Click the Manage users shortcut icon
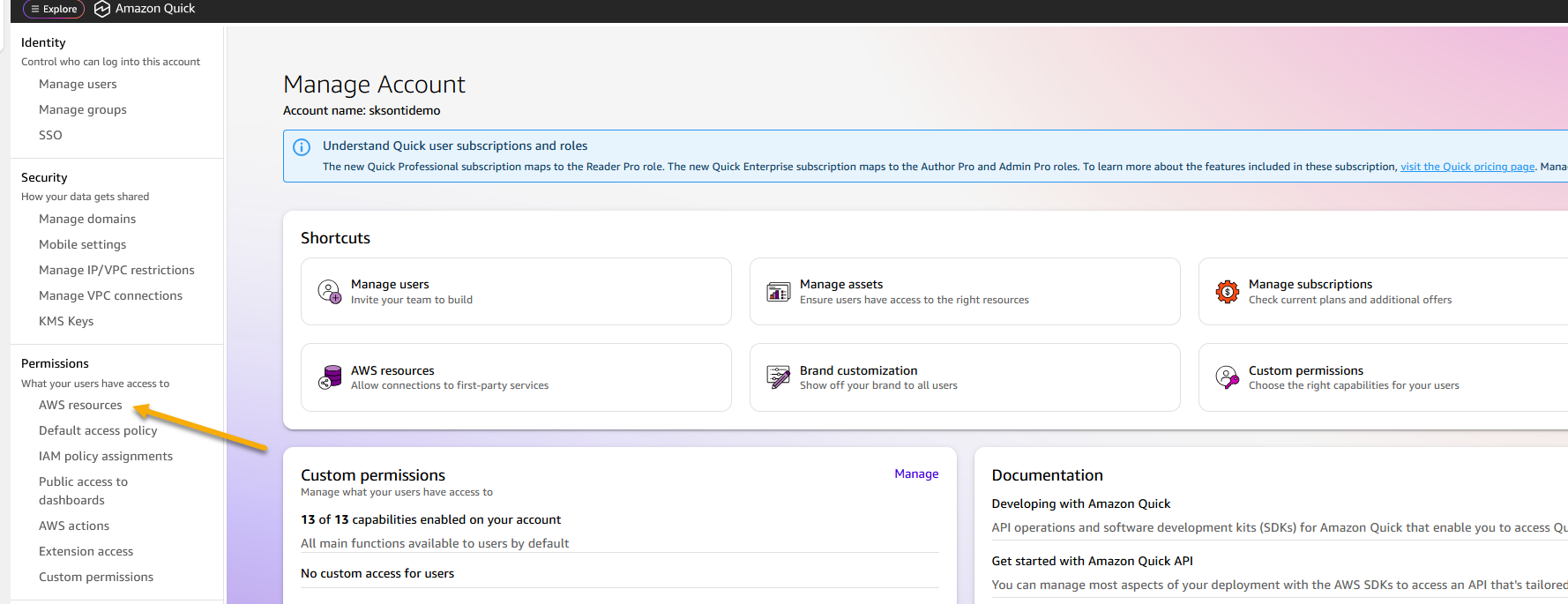The width and height of the screenshot is (1568, 604). pyautogui.click(x=330, y=292)
